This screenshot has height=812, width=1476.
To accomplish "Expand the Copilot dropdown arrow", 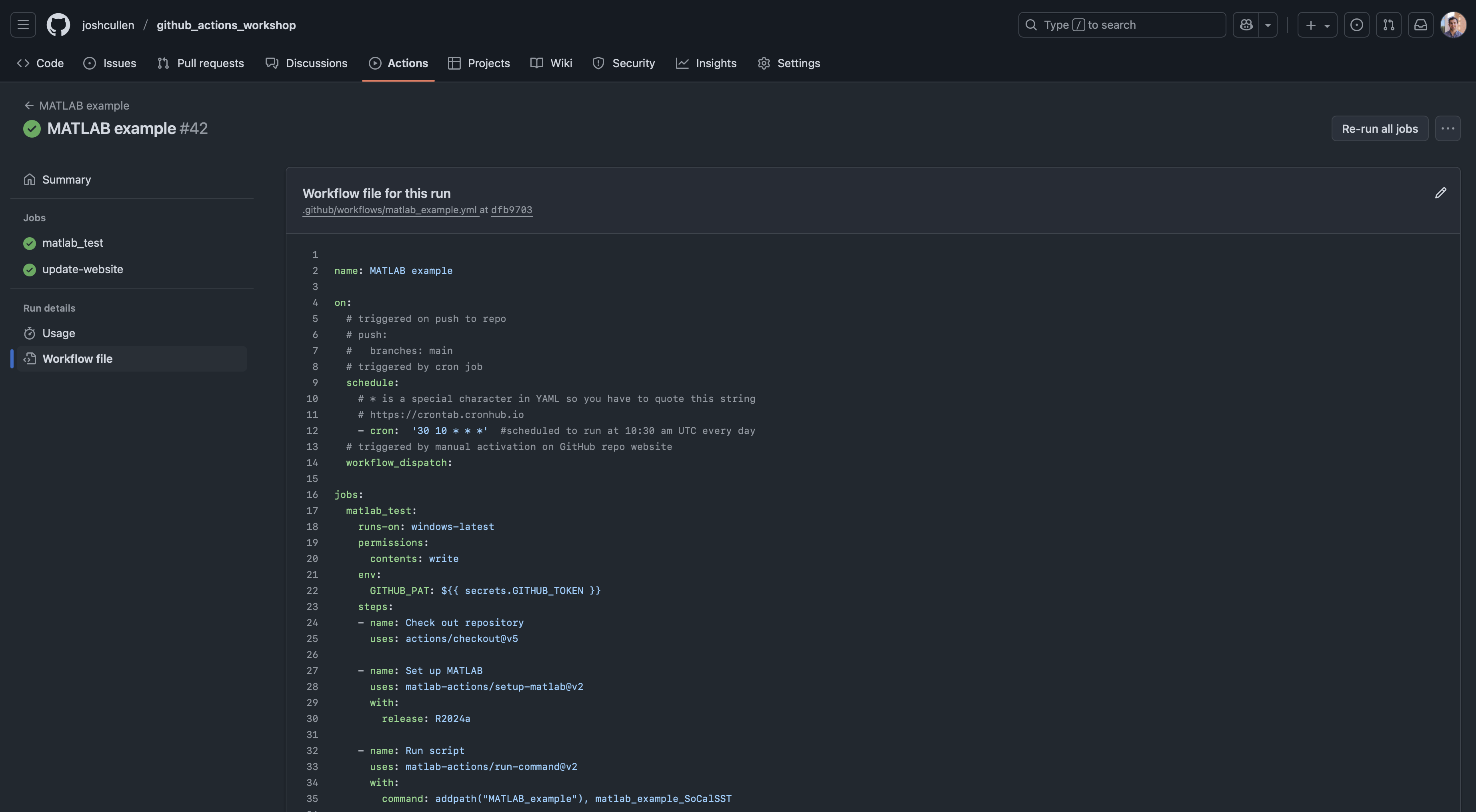I will point(1268,25).
